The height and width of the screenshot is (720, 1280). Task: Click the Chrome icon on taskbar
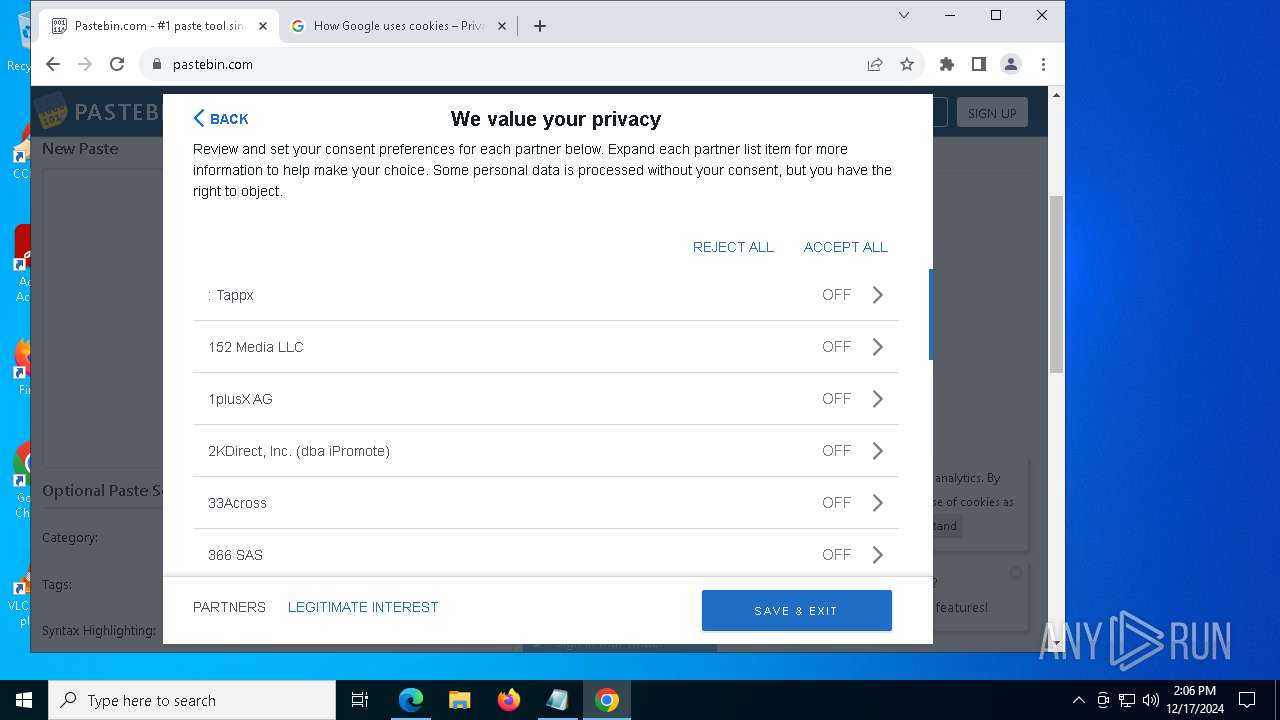pos(606,700)
